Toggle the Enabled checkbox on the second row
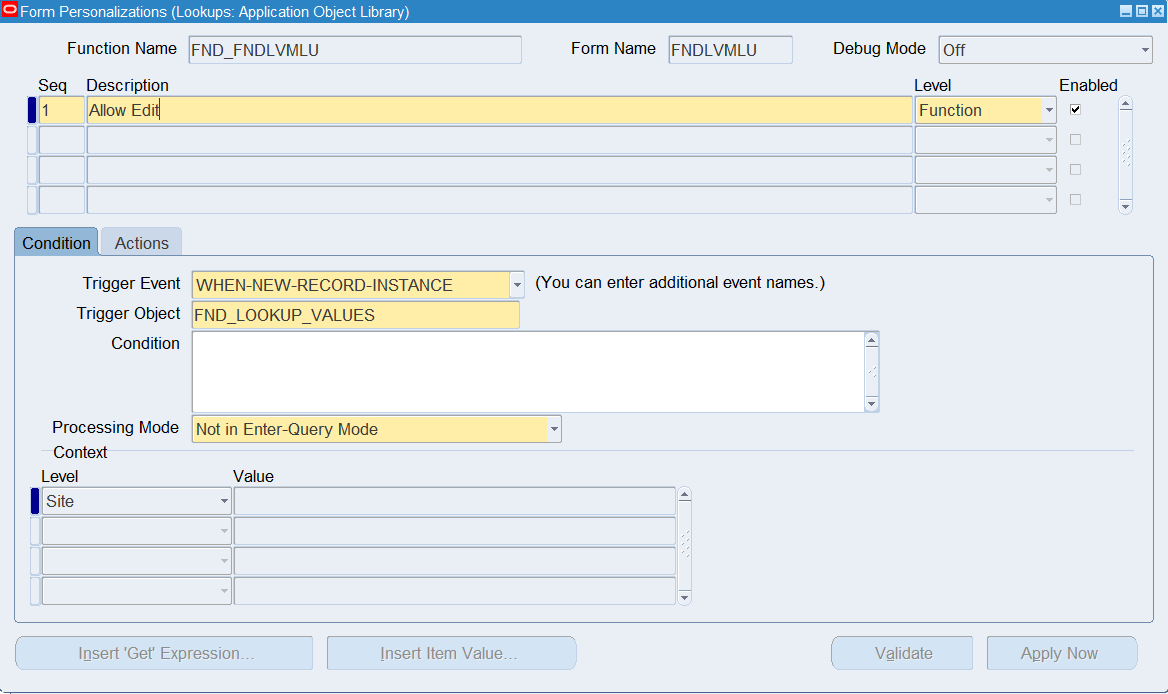Screen dimensions: 1168x694 [1075, 139]
